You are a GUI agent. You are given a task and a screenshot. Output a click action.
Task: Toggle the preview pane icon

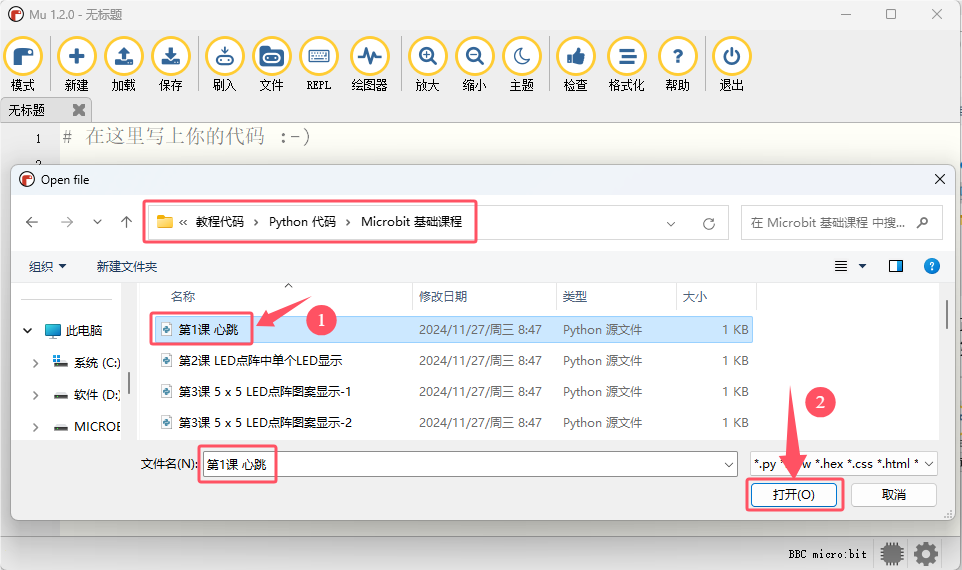[896, 266]
